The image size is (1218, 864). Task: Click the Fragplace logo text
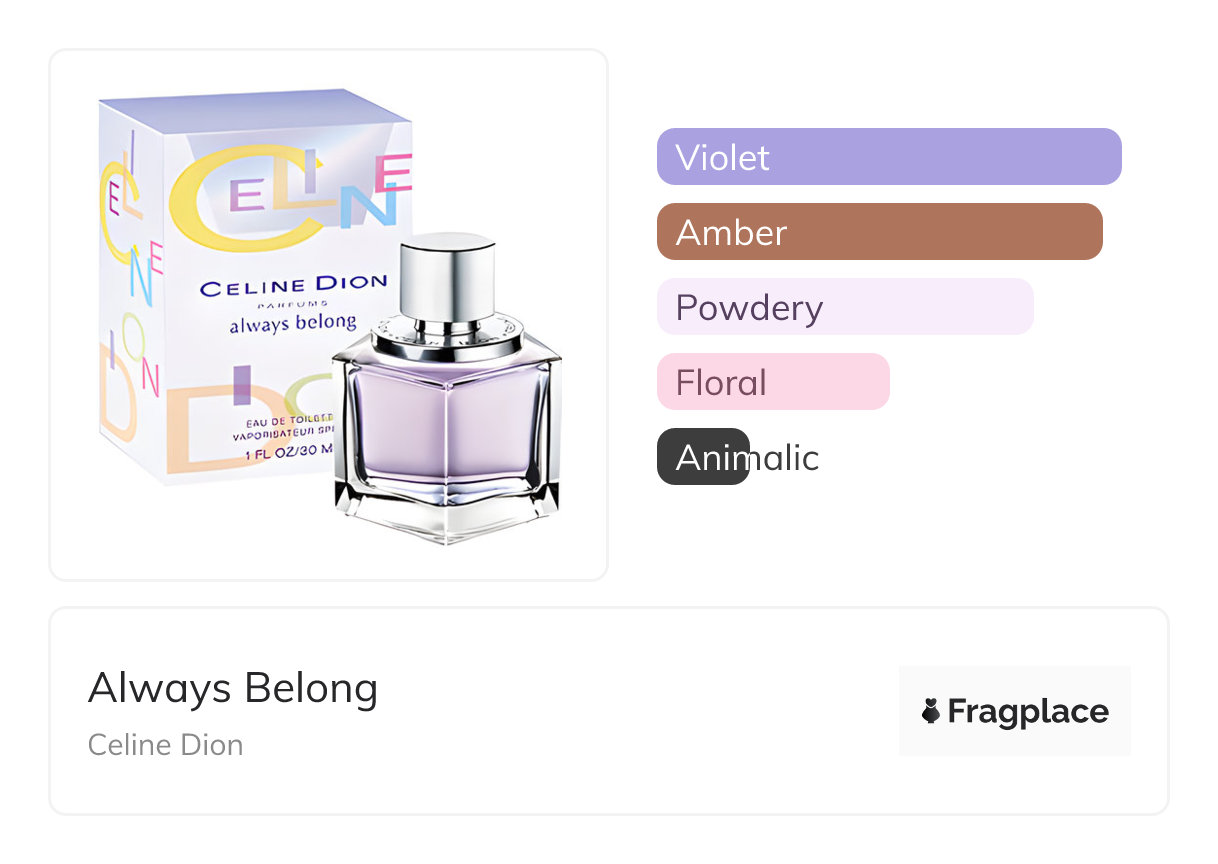1027,712
